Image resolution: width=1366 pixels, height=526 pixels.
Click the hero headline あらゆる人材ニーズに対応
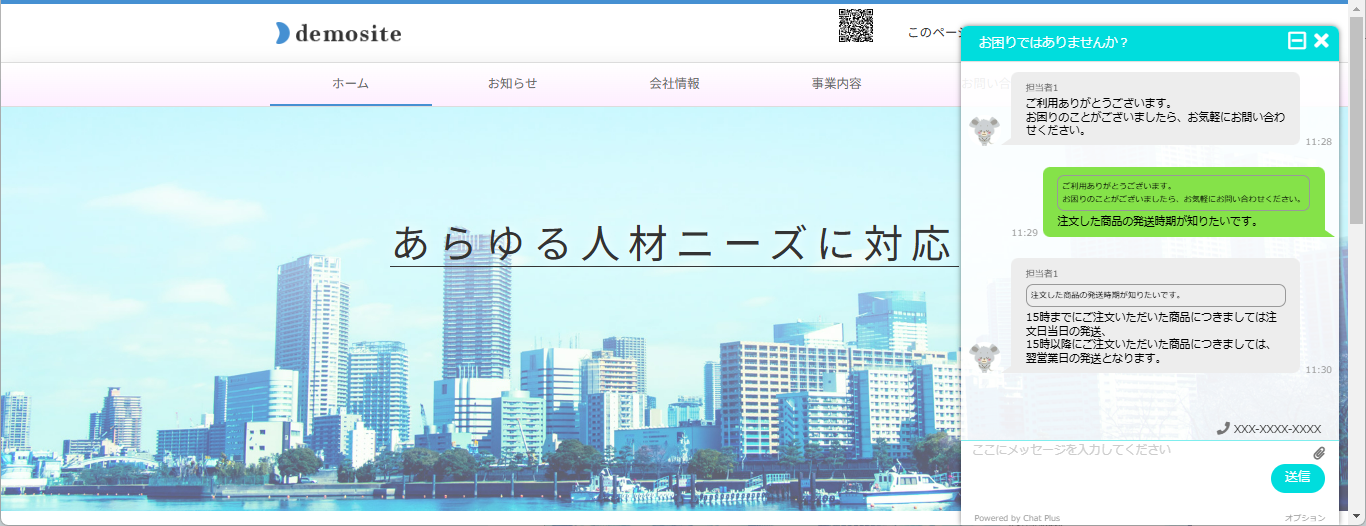pos(672,244)
